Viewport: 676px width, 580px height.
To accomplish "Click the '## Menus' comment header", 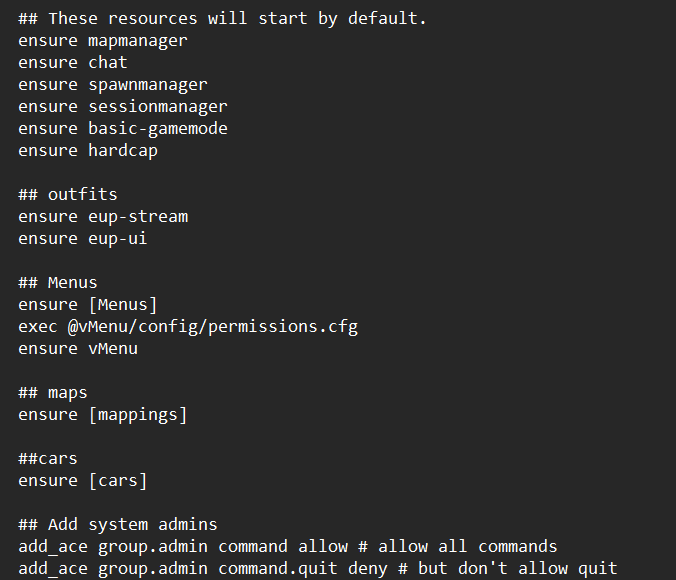I will point(58,283).
